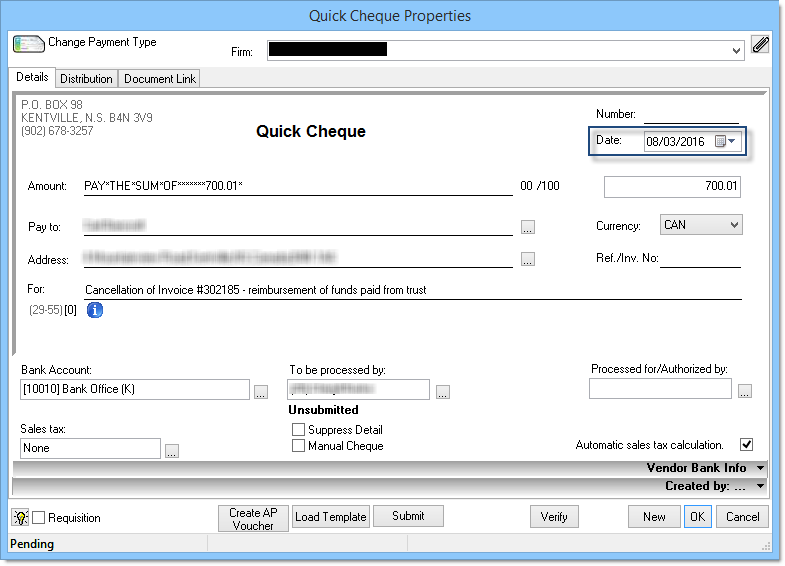Click the Bank Account field
785x566 pixels.
[x=135, y=389]
